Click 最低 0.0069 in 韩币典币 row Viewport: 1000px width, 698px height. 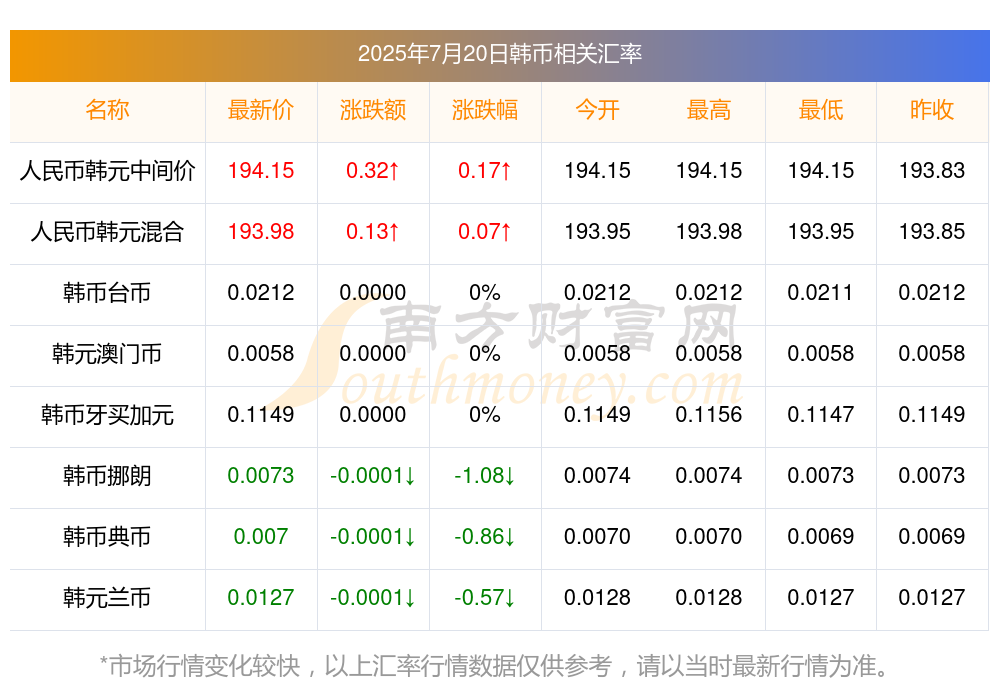tap(821, 537)
